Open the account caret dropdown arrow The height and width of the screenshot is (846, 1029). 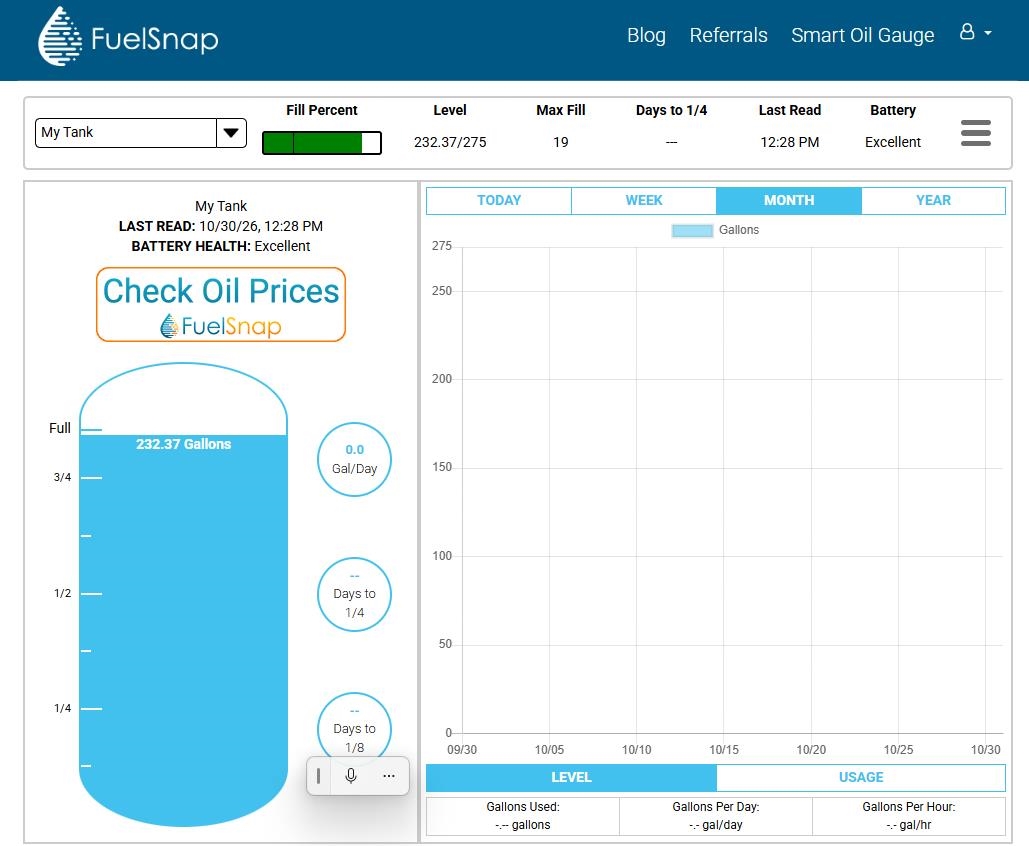(x=988, y=32)
